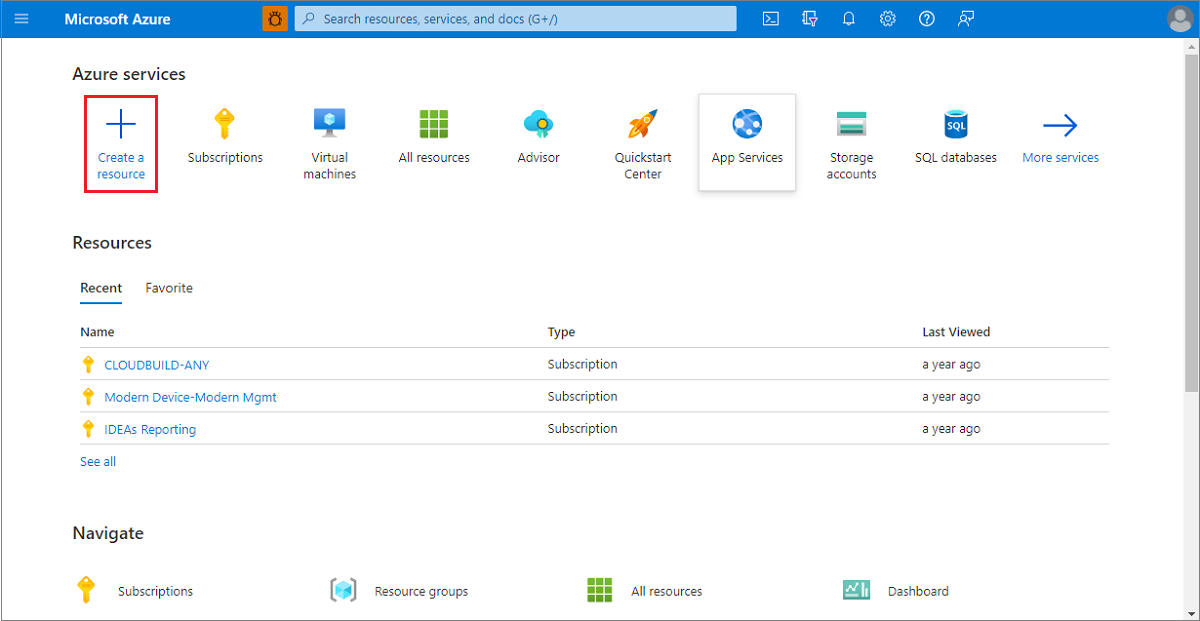Open the help question mark icon
The height and width of the screenshot is (621, 1200).
pyautogui.click(x=926, y=18)
